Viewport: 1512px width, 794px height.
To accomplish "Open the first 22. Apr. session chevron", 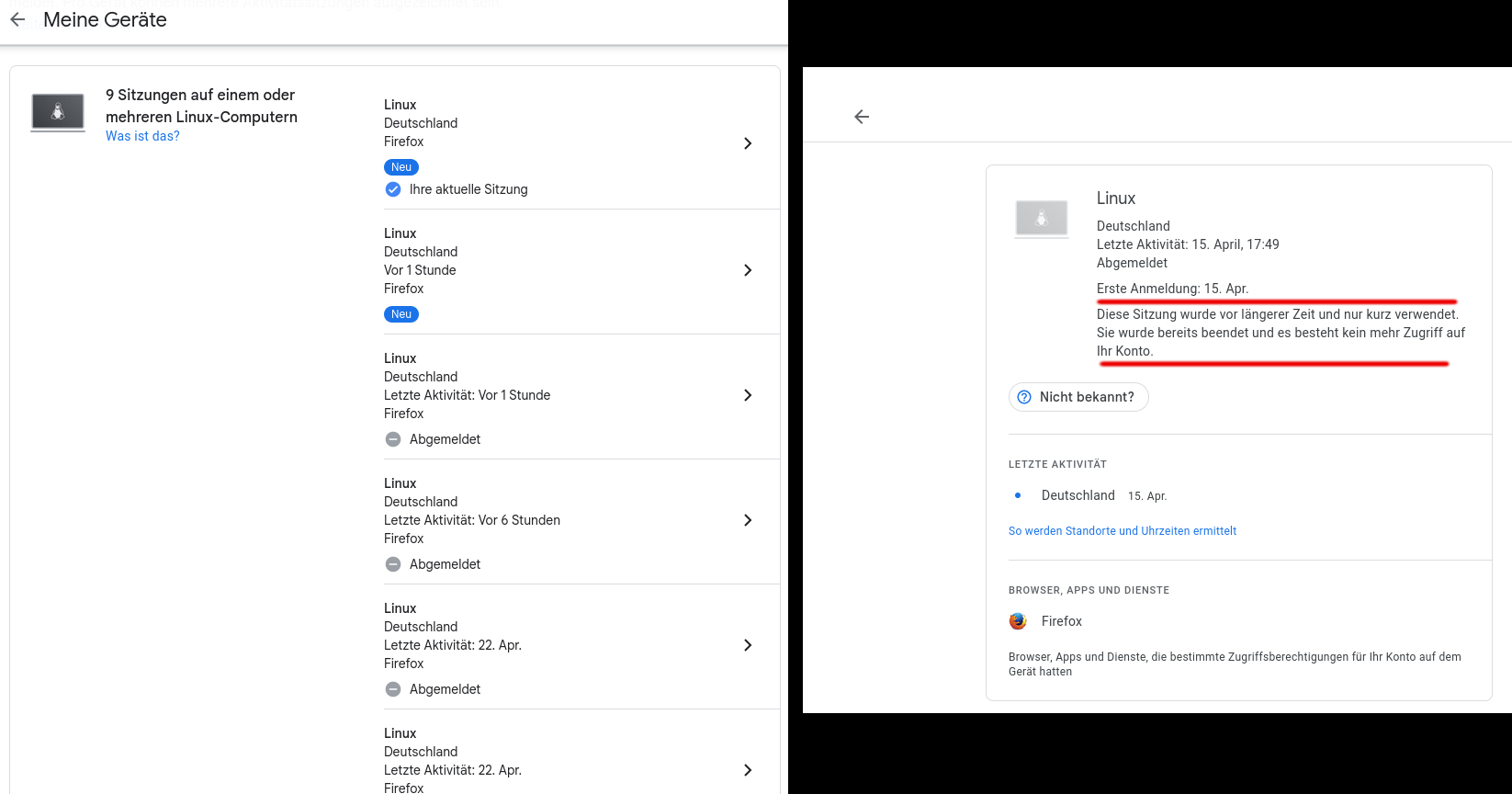I will pos(748,645).
